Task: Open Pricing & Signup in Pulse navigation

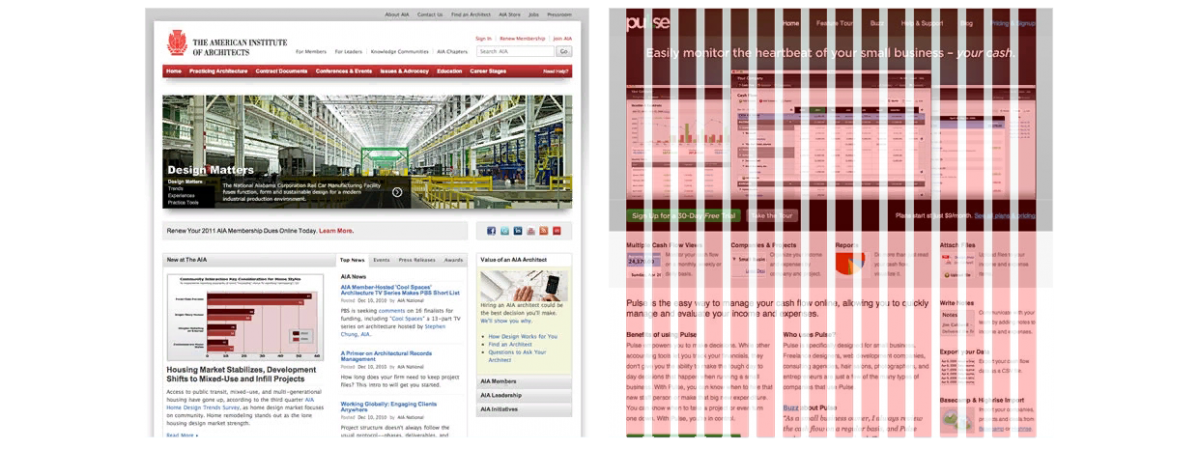Action: point(1013,22)
